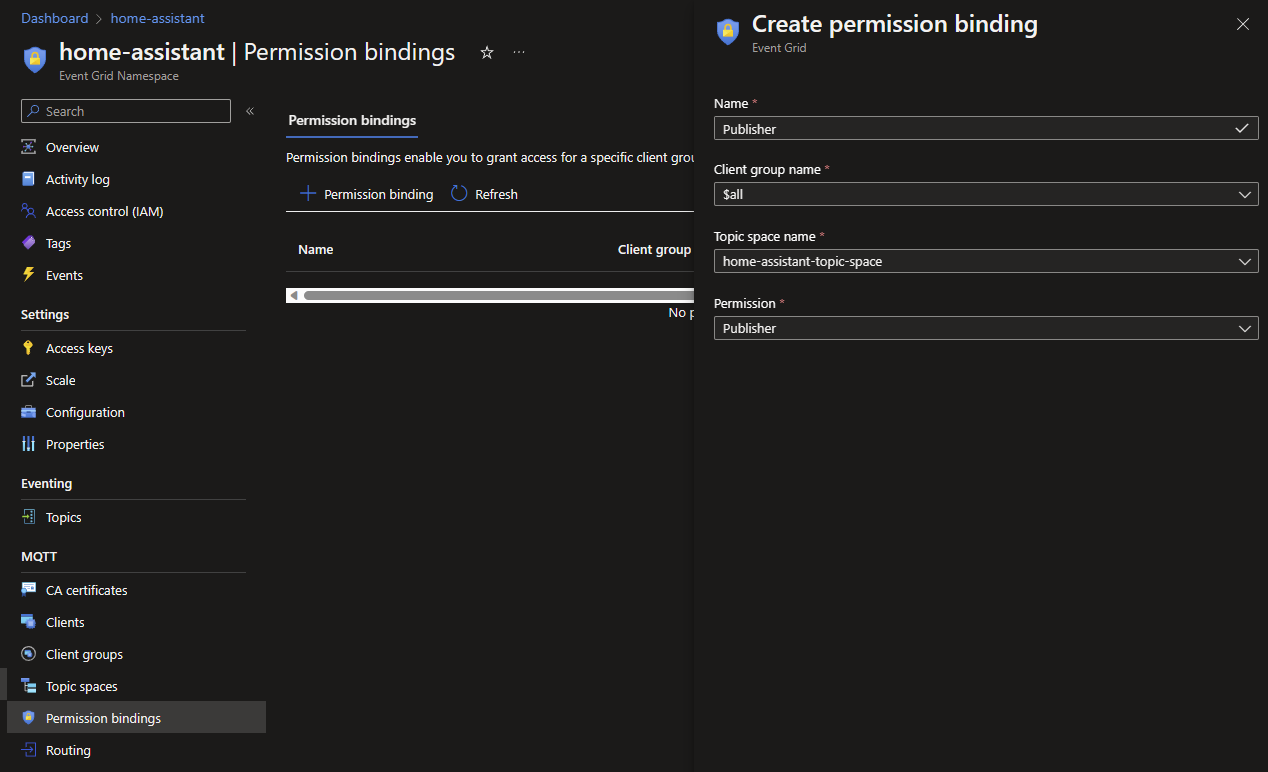The width and height of the screenshot is (1268, 772).
Task: Click the Dashboard breadcrumb link
Action: pos(54,18)
